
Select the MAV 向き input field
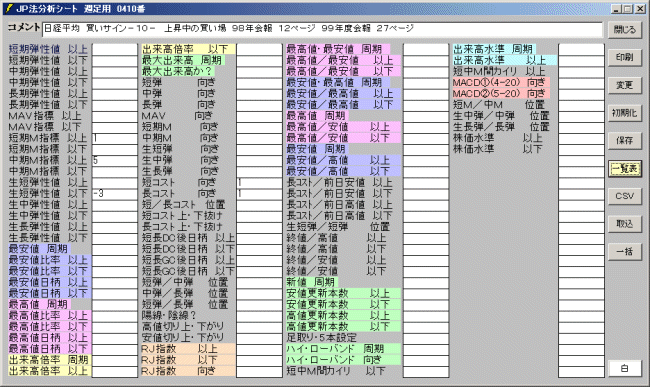[x=260, y=116]
